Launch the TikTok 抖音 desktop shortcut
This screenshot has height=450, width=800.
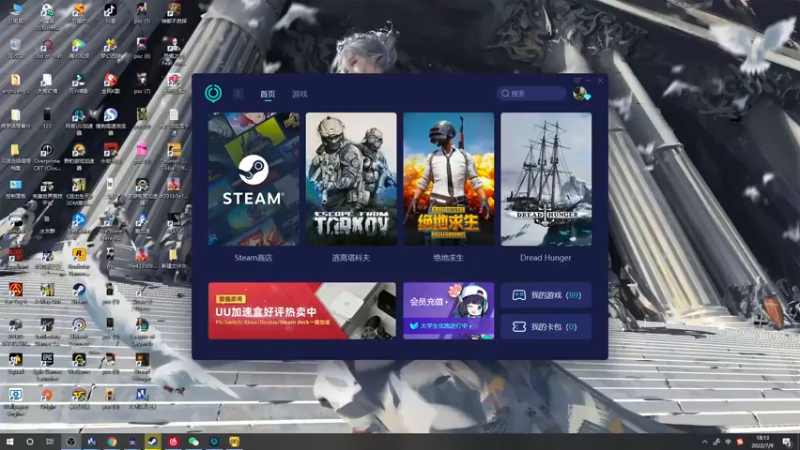tap(110, 13)
